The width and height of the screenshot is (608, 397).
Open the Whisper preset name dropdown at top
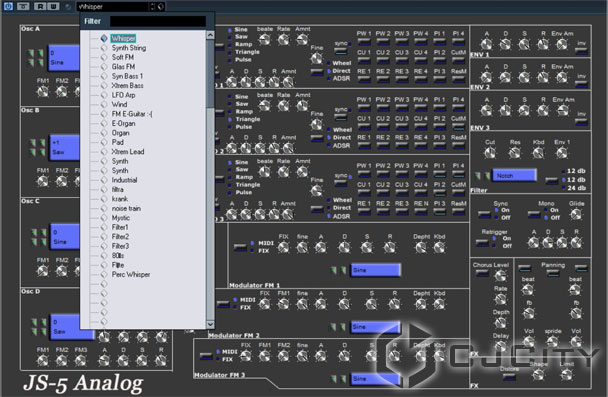(113, 6)
